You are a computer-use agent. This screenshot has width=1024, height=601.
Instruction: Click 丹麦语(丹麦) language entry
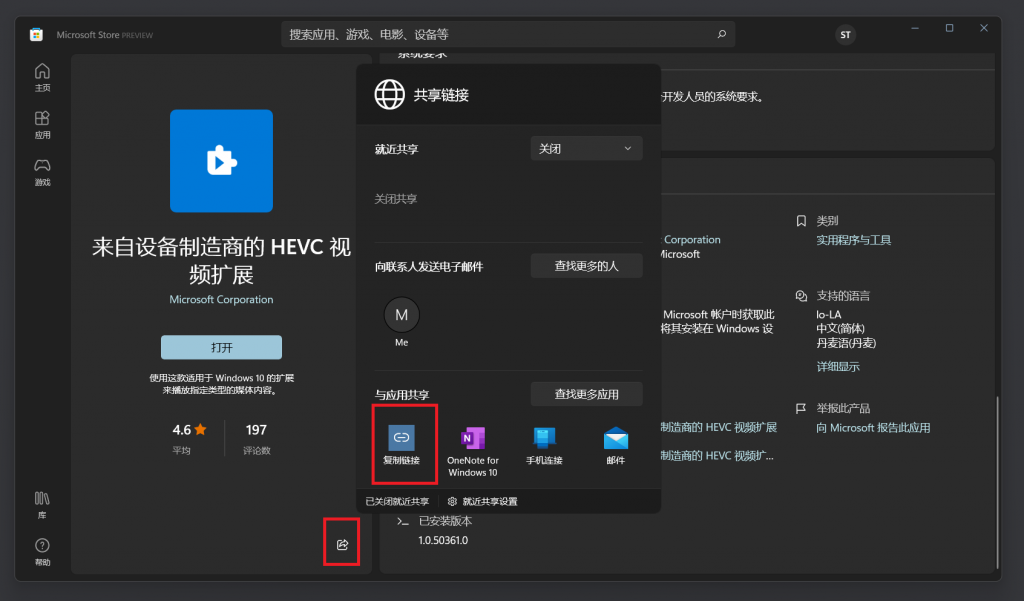[x=846, y=343]
